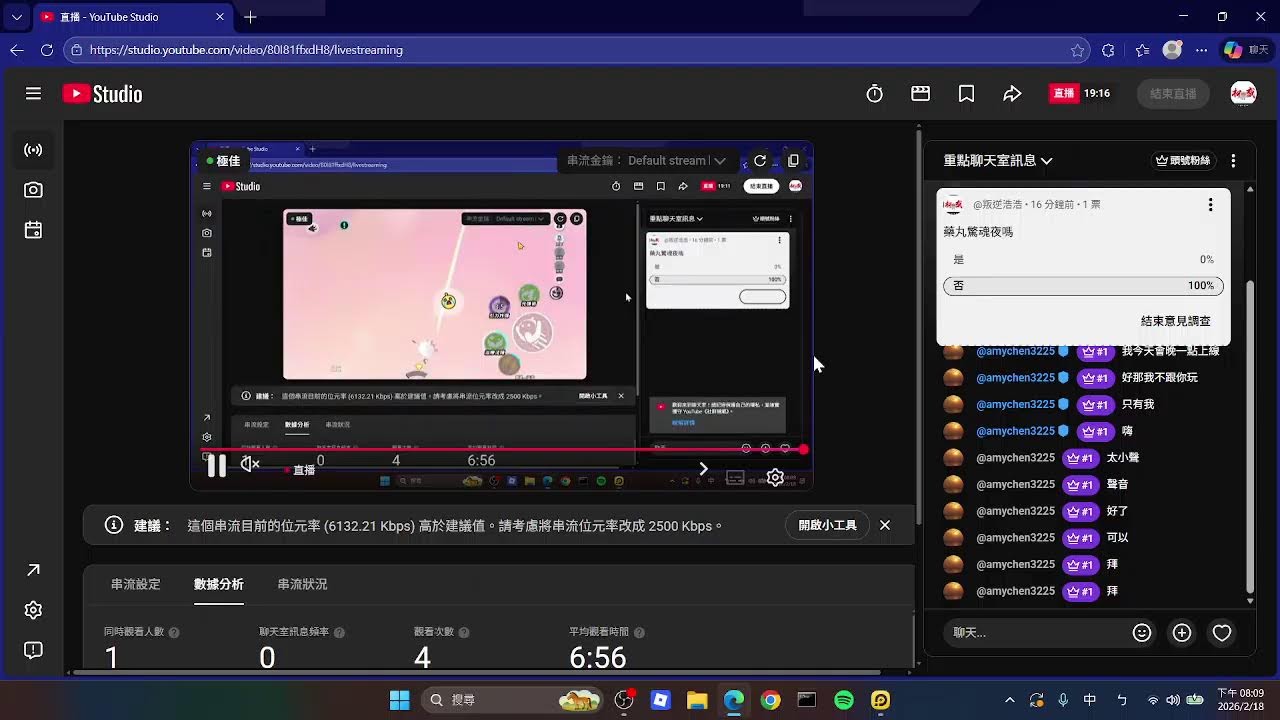Click the 結束直播 end stream button
The image size is (1280, 720).
tap(1173, 93)
